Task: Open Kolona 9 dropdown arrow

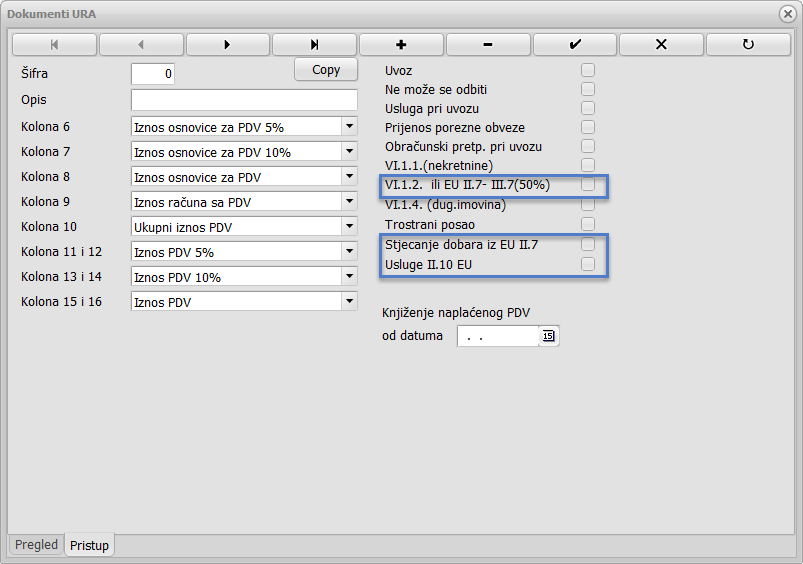Action: 349,201
